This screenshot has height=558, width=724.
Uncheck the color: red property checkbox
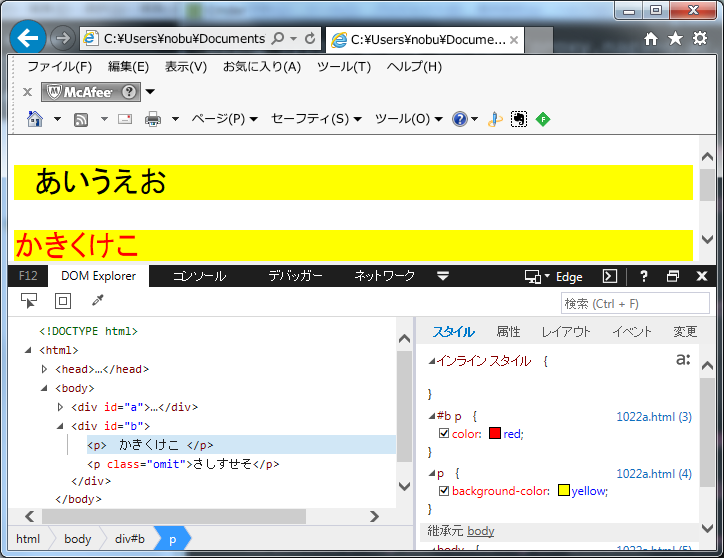[x=444, y=434]
